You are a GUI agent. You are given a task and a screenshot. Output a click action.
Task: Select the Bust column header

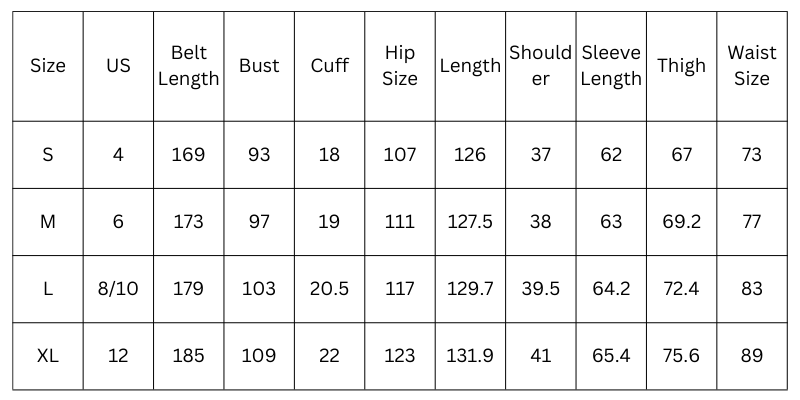click(259, 66)
